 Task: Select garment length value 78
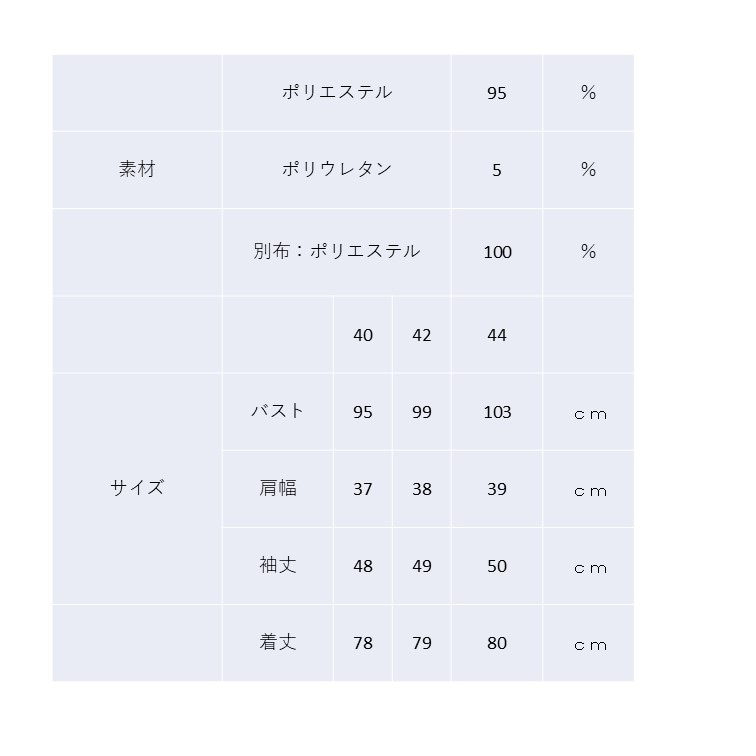tap(363, 643)
